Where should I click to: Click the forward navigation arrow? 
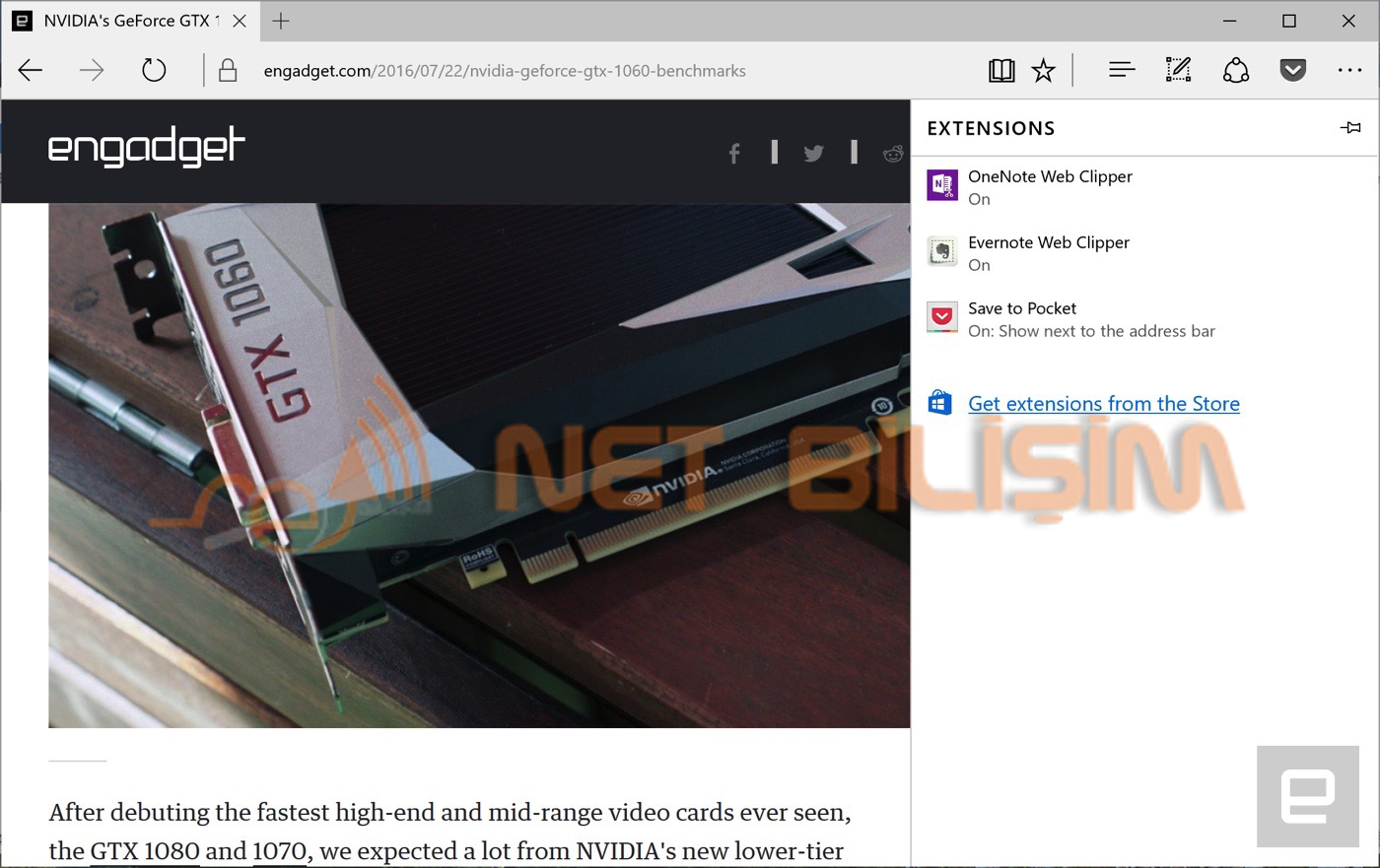[92, 70]
